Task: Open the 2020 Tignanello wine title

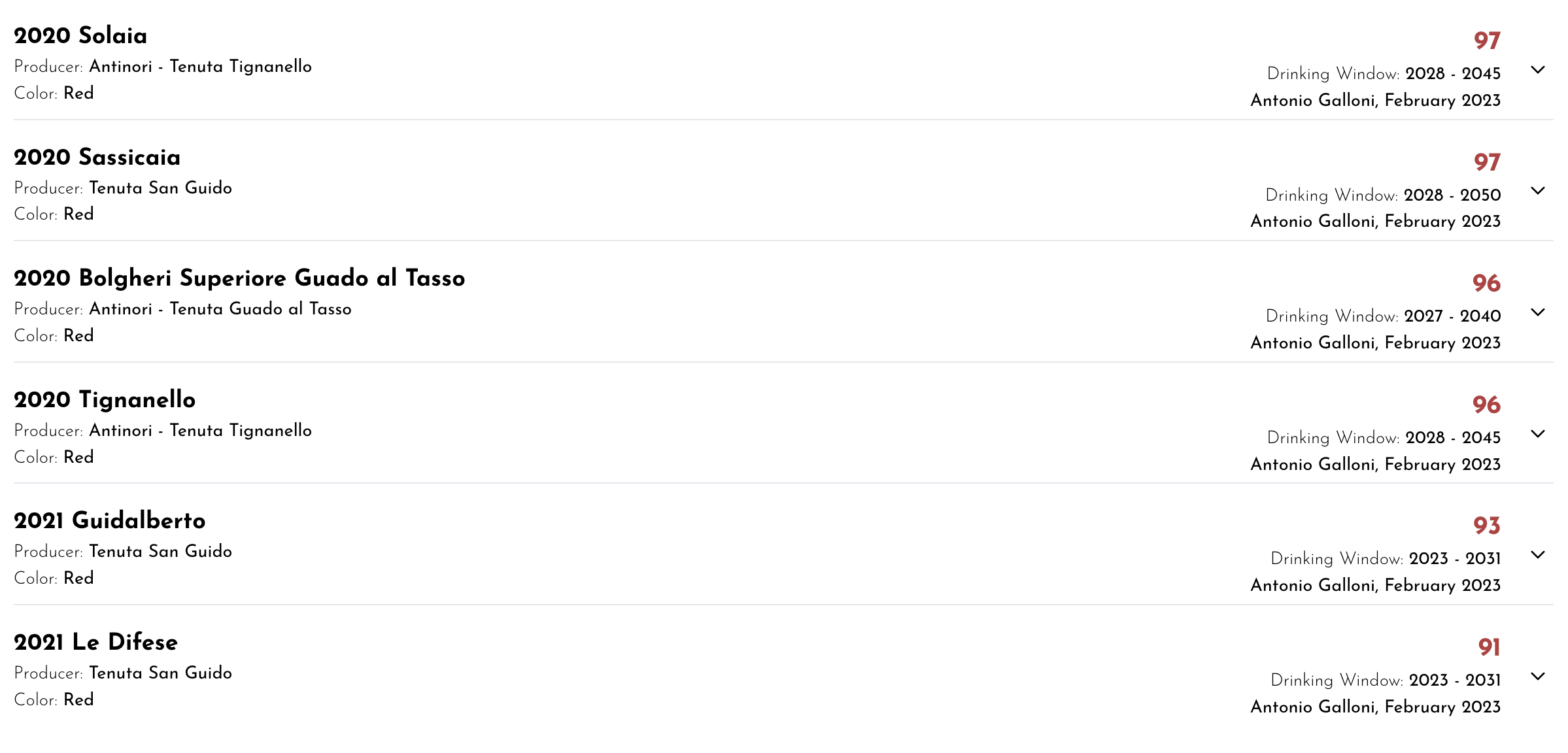Action: [x=105, y=399]
